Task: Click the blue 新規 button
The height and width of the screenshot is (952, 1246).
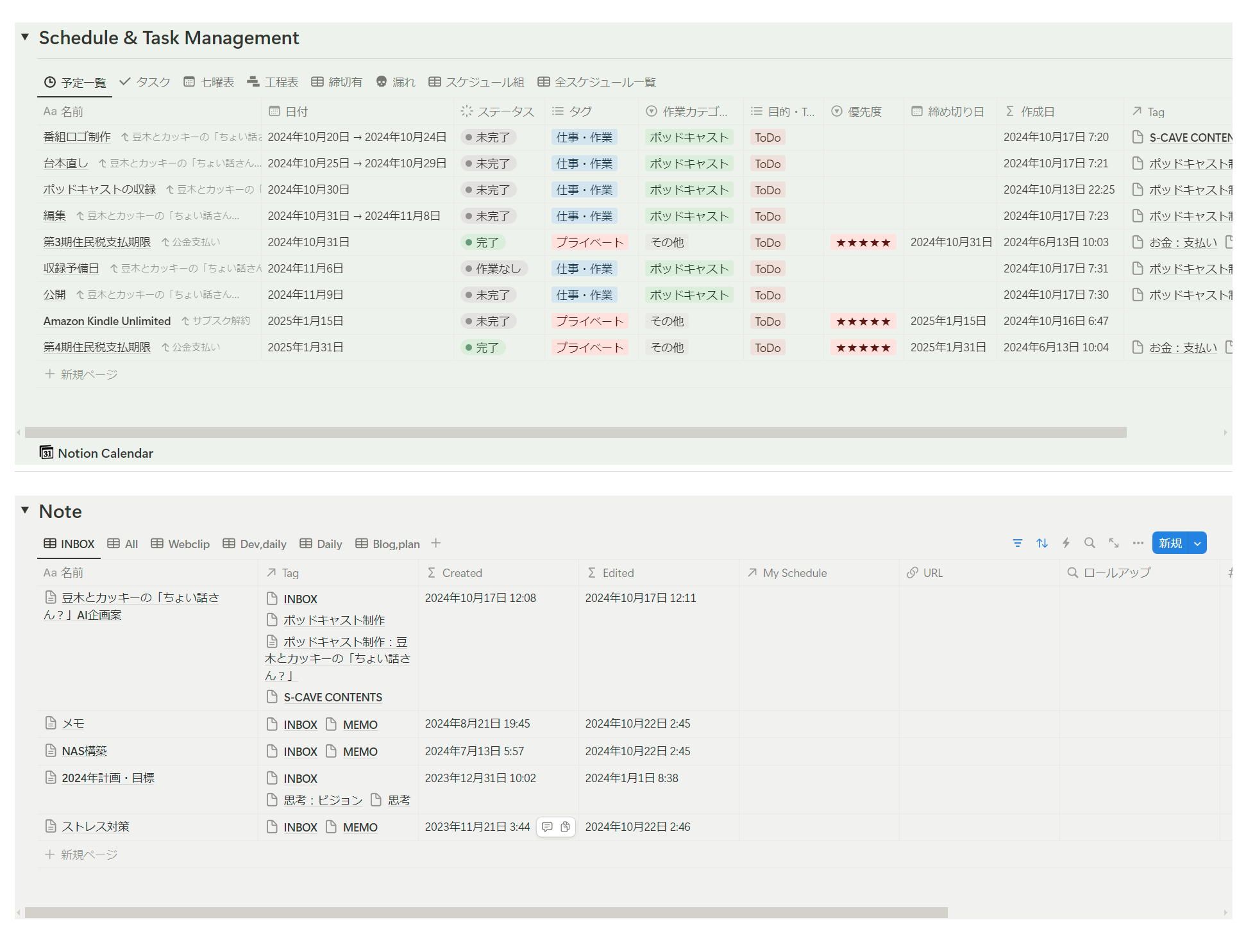Action: click(1169, 543)
